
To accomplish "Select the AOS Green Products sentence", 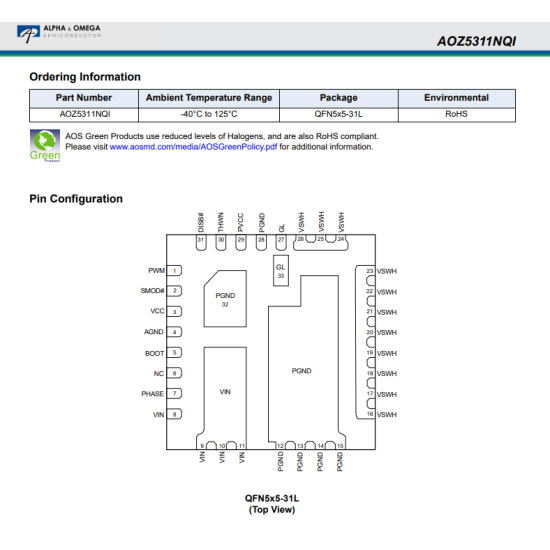I will coord(222,136).
